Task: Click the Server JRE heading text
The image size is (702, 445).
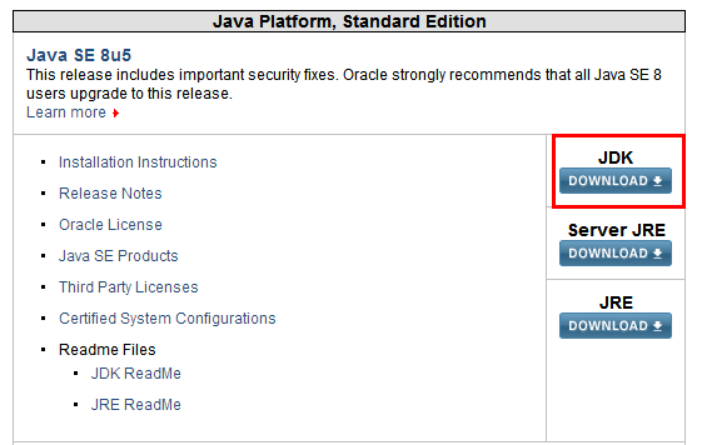Action: [616, 230]
